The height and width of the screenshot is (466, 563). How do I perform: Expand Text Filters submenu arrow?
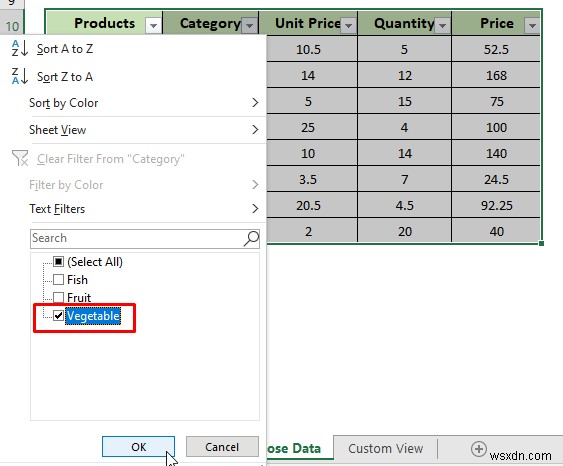pos(255,209)
